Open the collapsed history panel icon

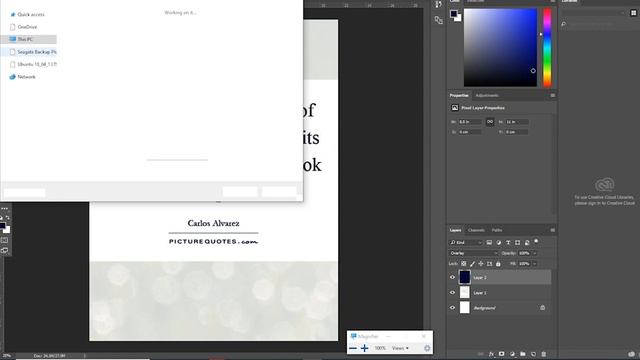tap(439, 4)
